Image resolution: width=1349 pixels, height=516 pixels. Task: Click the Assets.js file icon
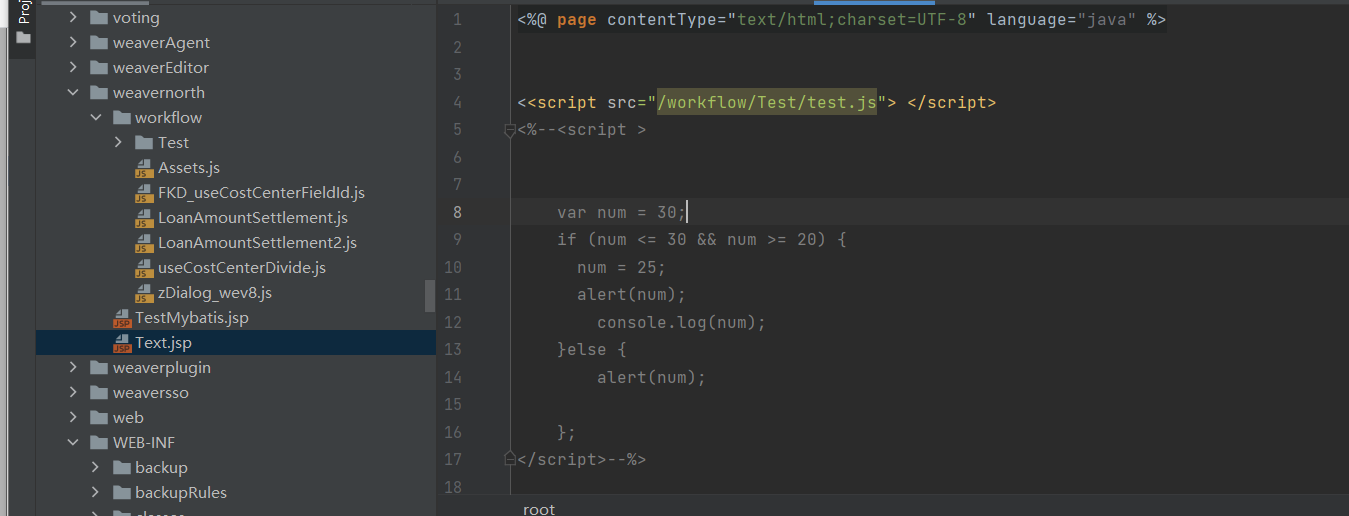pos(143,168)
